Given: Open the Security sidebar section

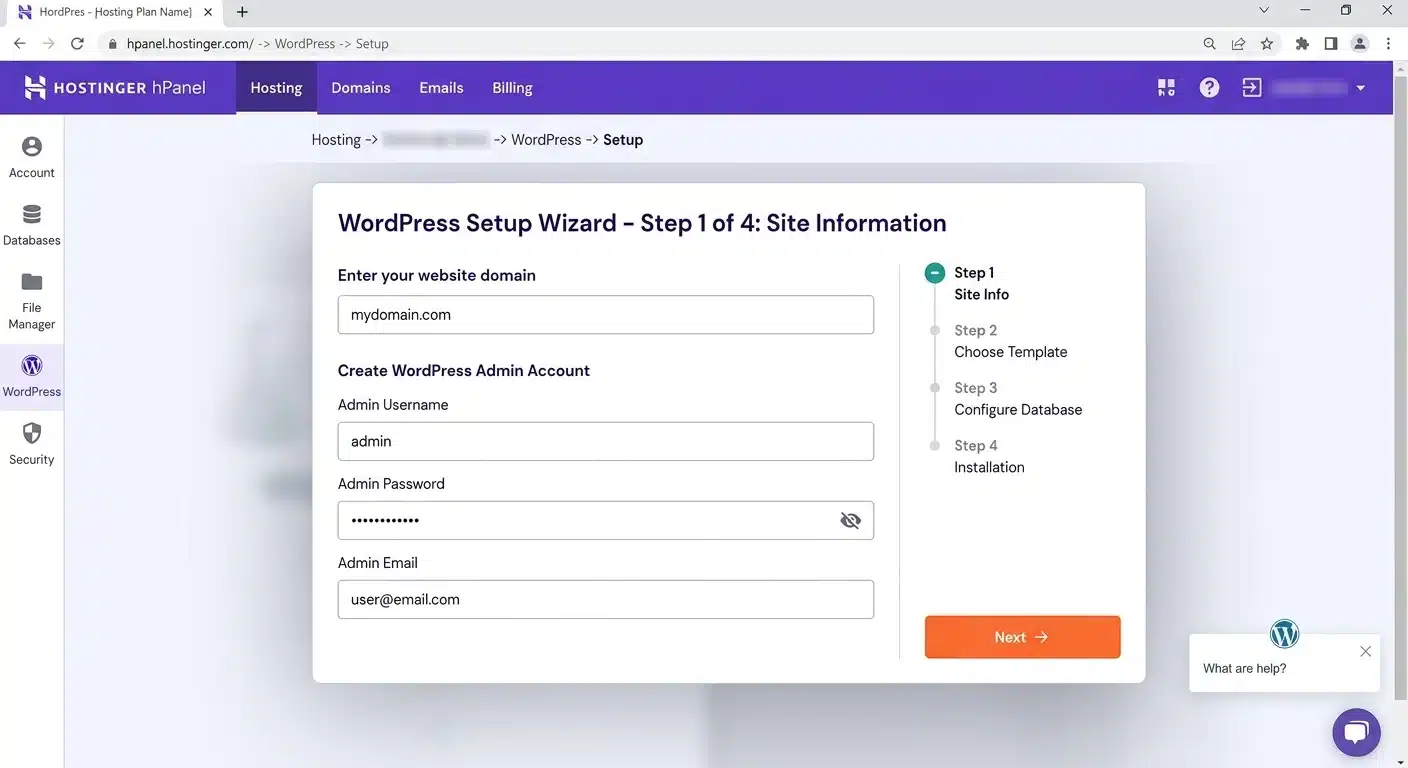Looking at the screenshot, I should click(32, 445).
